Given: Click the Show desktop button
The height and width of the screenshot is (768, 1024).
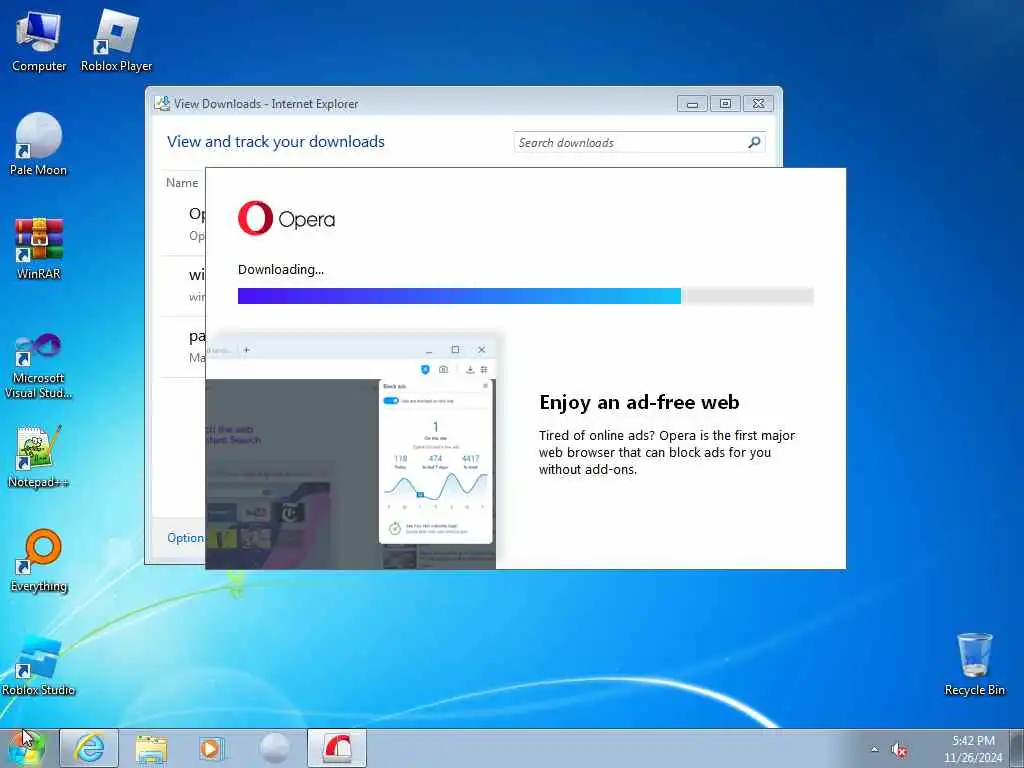Looking at the screenshot, I should [1016, 748].
